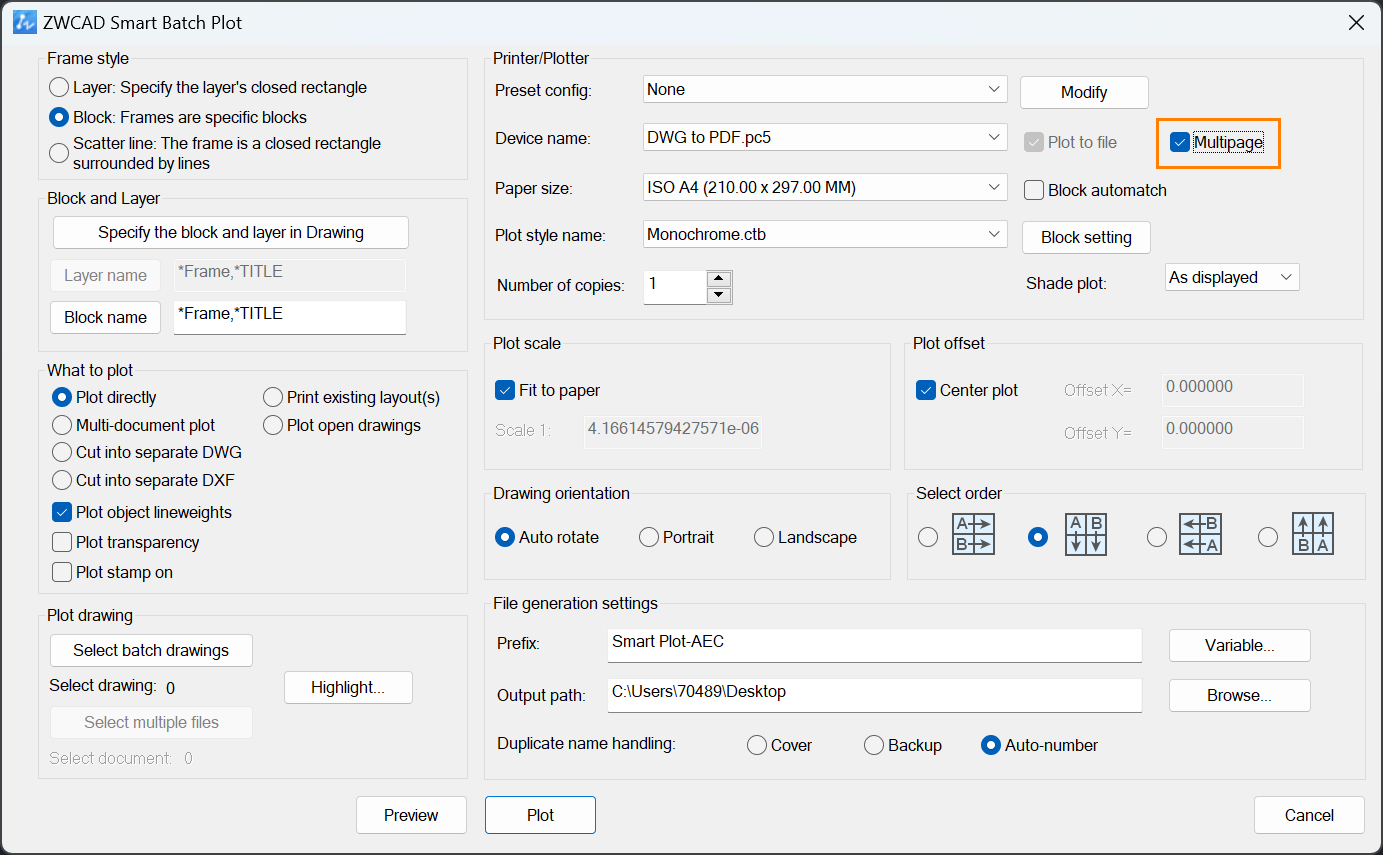The width and height of the screenshot is (1383, 855).
Task: Enable Plot stamp on checkbox
Action: tap(62, 572)
